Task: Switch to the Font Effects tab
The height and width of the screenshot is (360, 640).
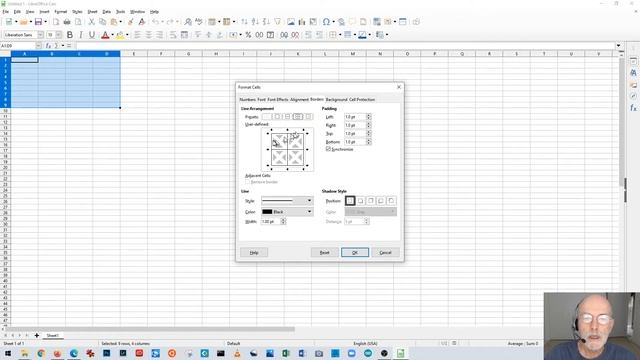Action: [x=278, y=100]
